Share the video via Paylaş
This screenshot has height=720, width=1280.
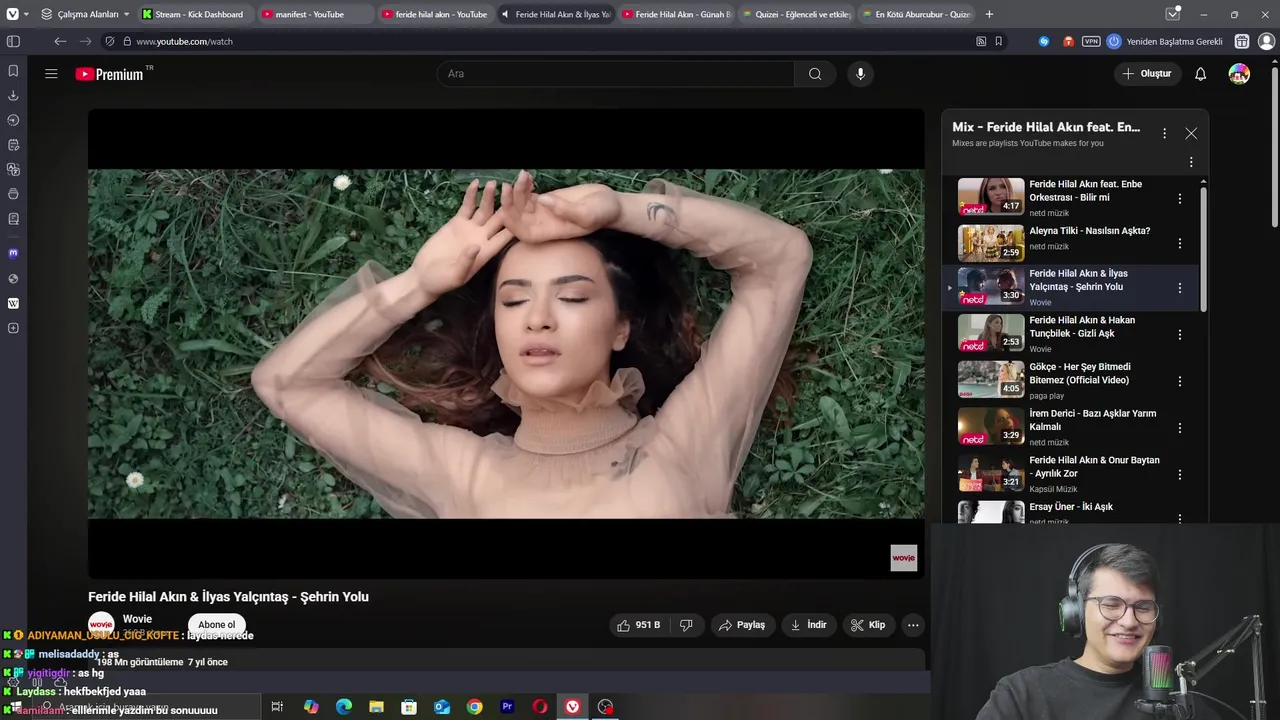pyautogui.click(x=741, y=625)
